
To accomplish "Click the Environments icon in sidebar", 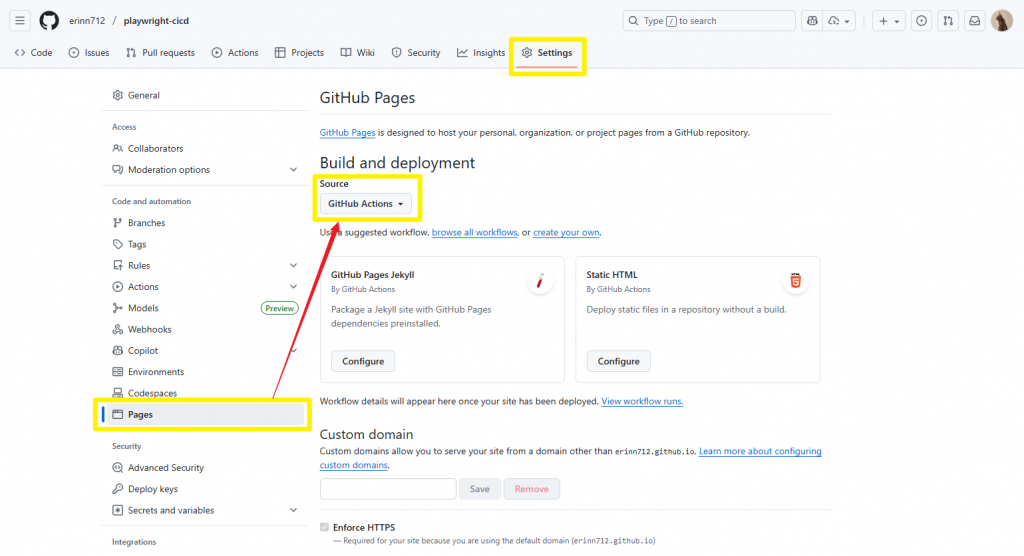I will point(118,372).
